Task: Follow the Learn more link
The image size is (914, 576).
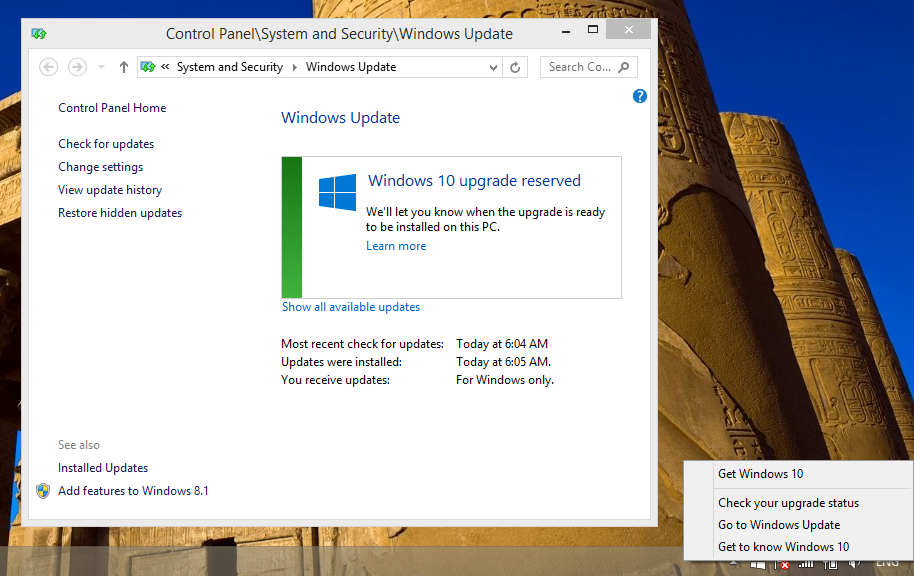Action: (x=396, y=246)
